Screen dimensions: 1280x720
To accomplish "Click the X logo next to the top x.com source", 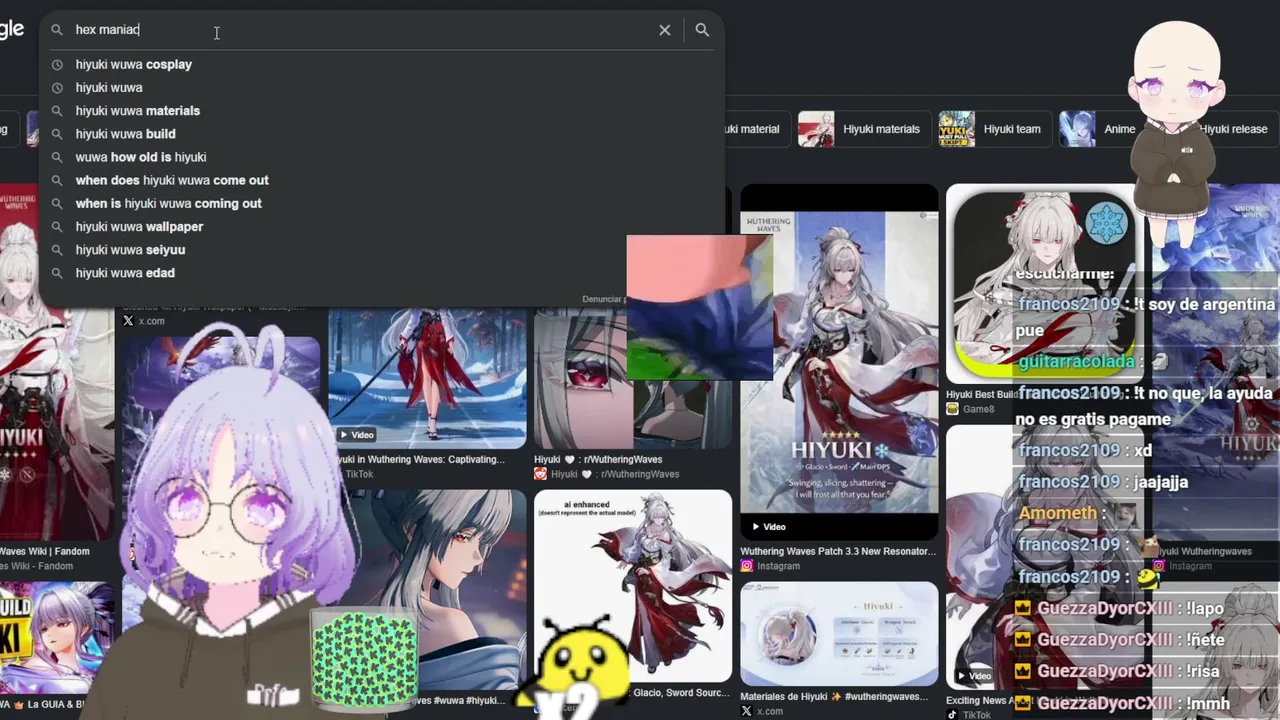I will [x=128, y=321].
